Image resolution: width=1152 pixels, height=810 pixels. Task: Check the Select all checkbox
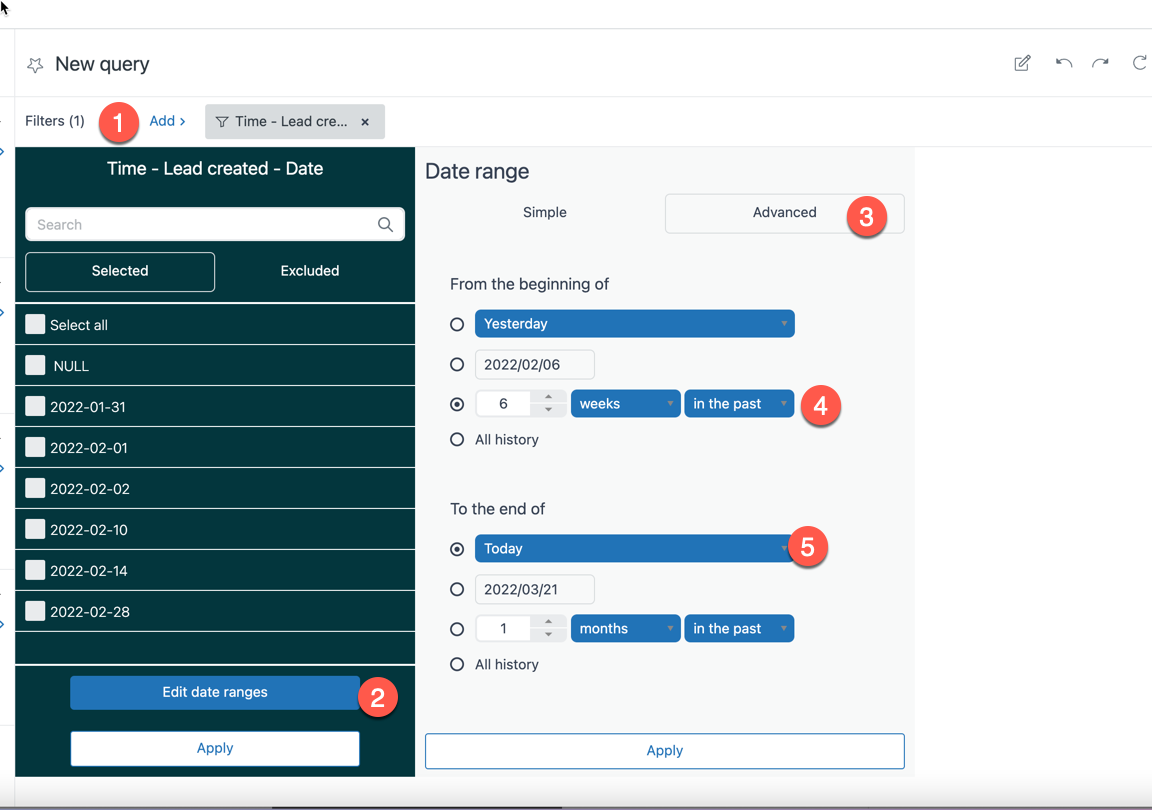click(x=36, y=325)
